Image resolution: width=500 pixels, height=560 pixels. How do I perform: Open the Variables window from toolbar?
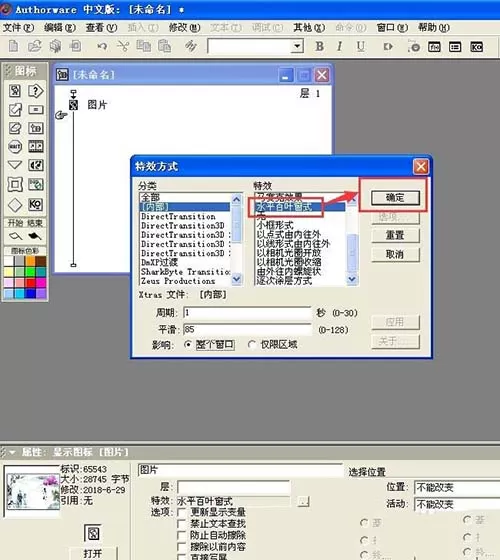pyautogui.click(x=455, y=47)
